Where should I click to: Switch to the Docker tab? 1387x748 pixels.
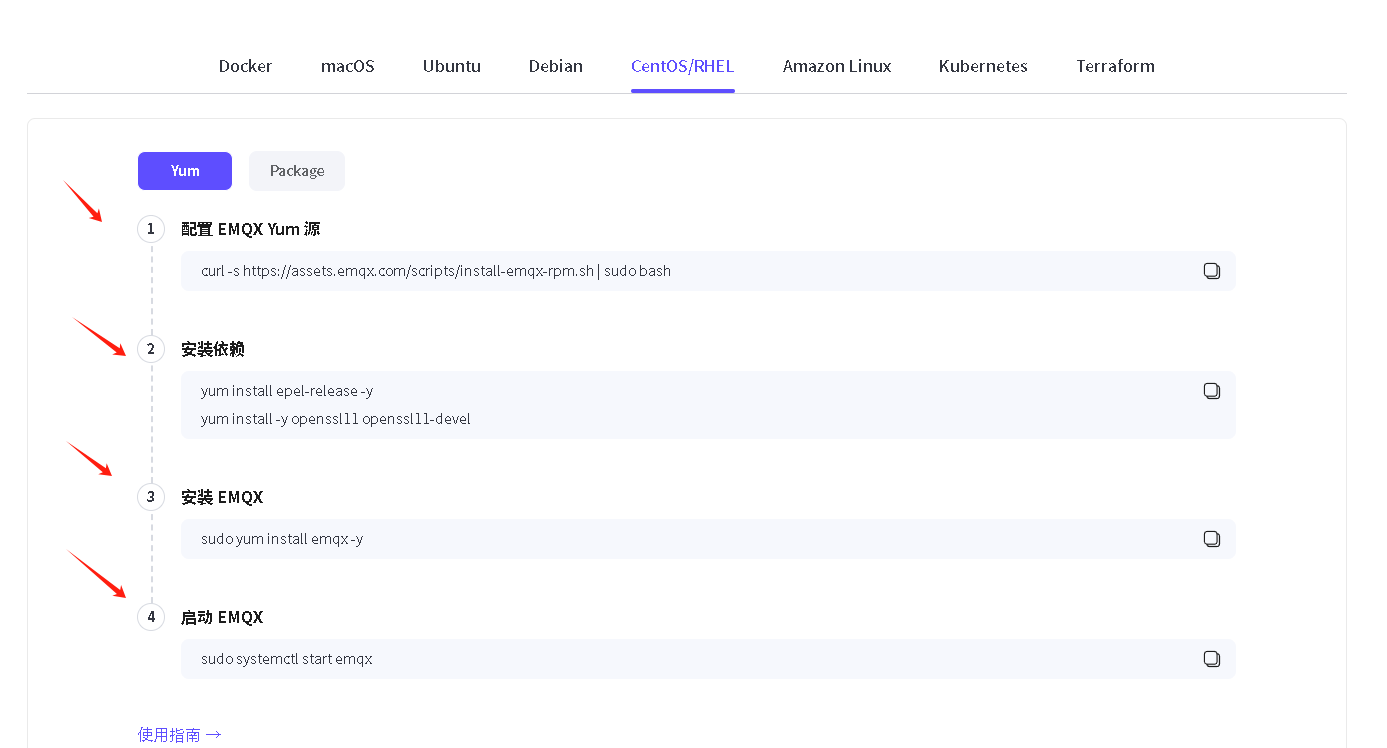click(x=245, y=66)
